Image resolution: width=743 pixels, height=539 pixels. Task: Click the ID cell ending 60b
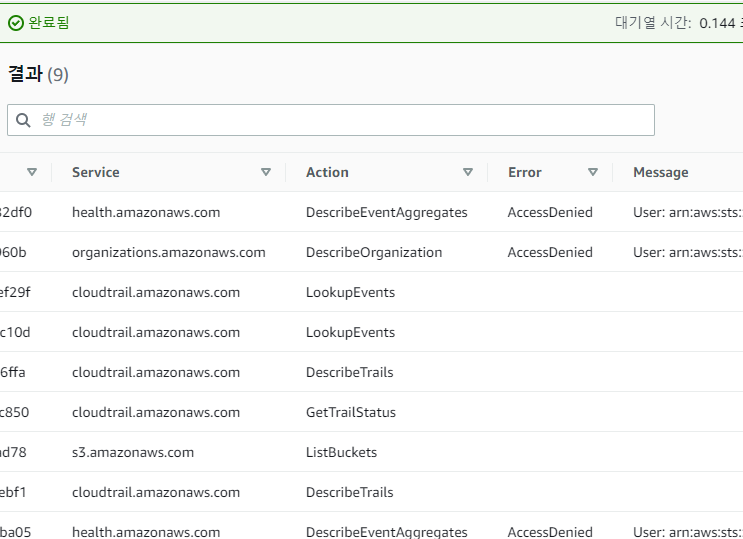pyautogui.click(x=13, y=252)
